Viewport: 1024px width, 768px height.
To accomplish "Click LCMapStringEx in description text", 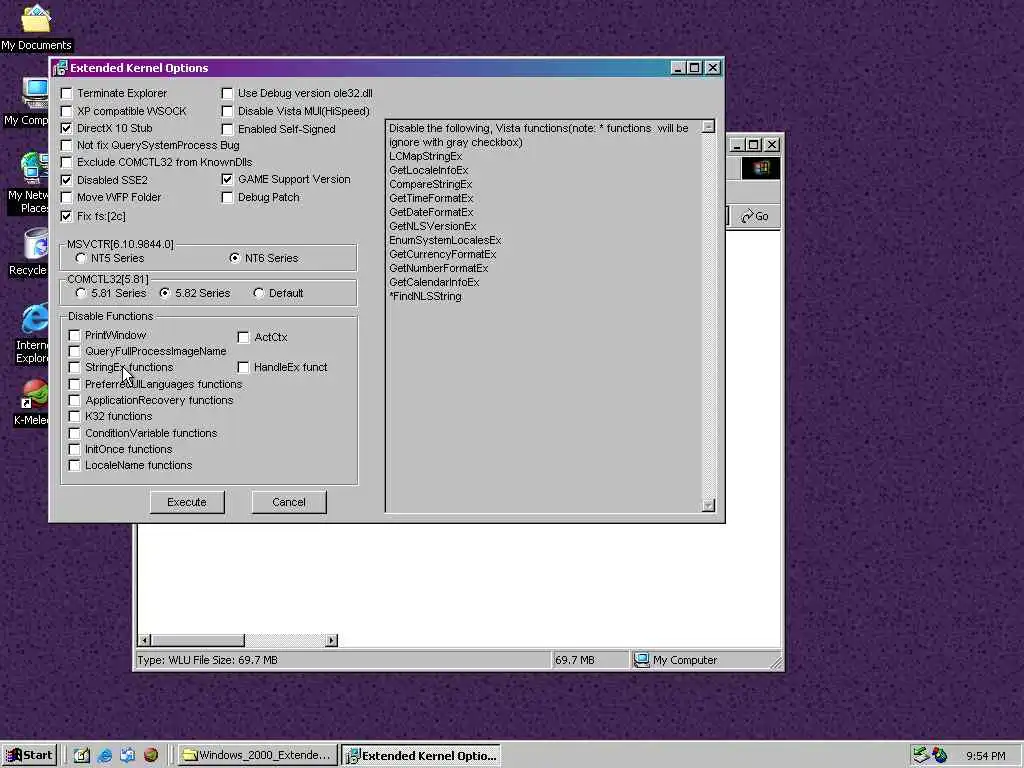I will [x=426, y=156].
